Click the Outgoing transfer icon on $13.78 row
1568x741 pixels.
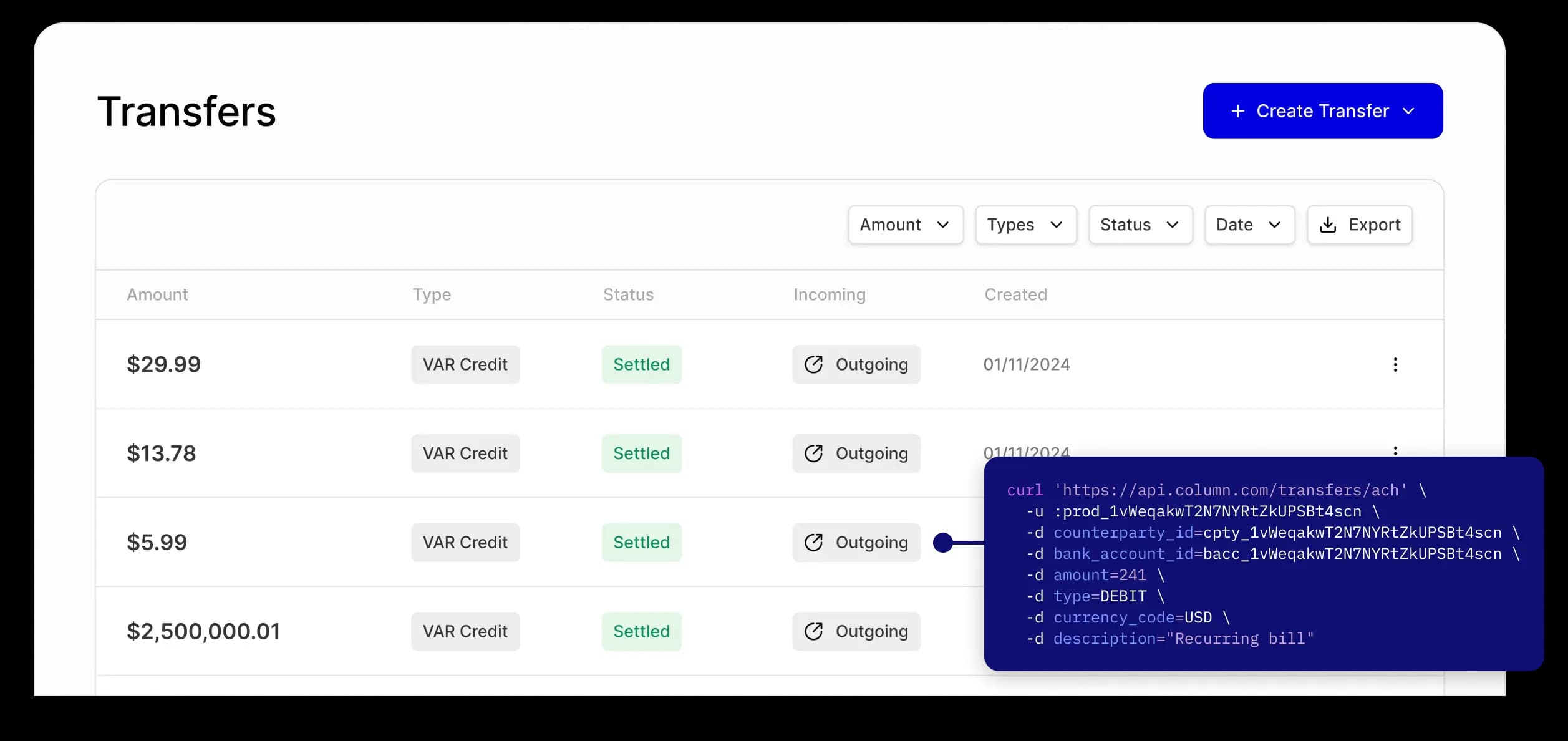tap(815, 453)
